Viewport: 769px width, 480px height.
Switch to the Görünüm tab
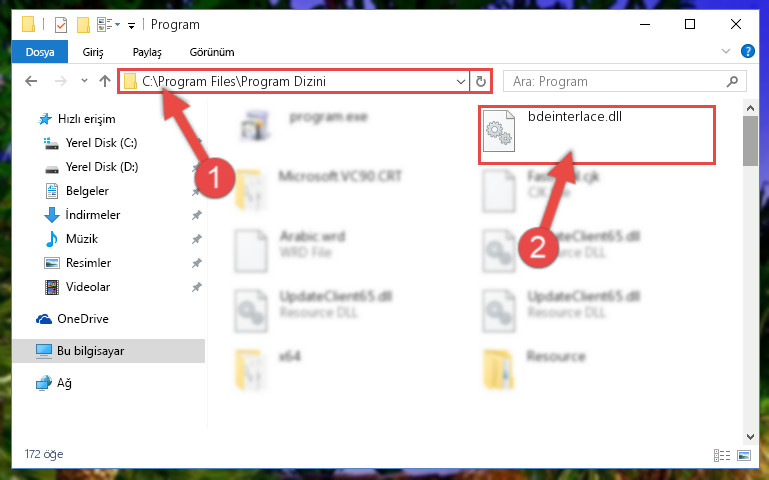212,52
